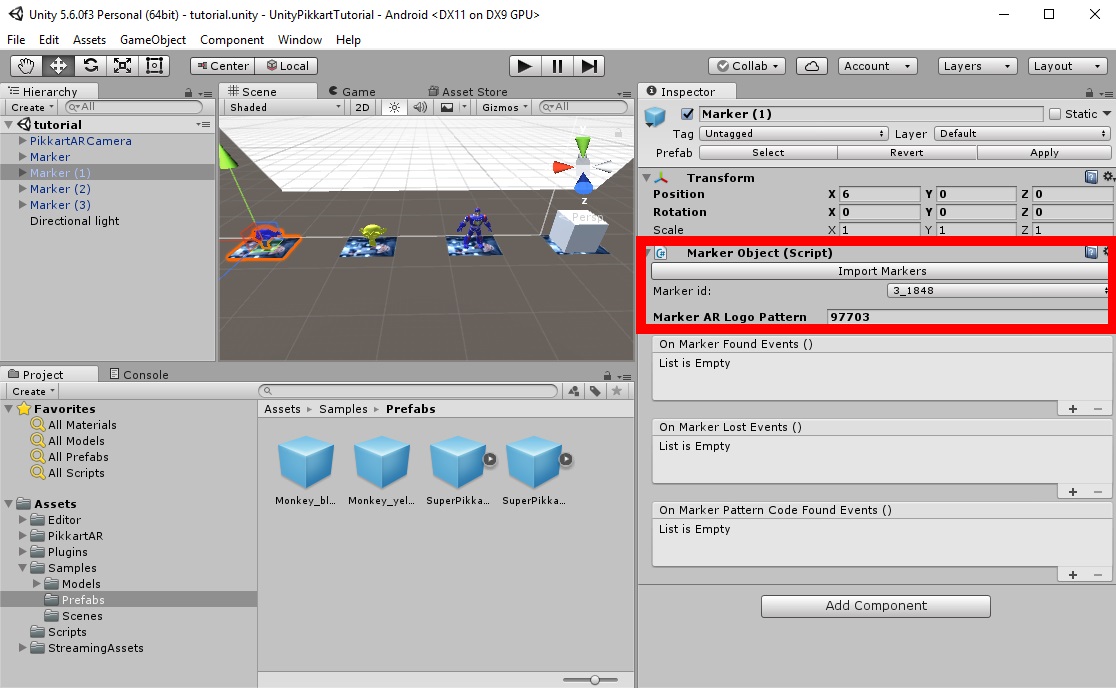Click the favorite star search icon
The height and width of the screenshot is (688, 1116).
click(x=617, y=391)
